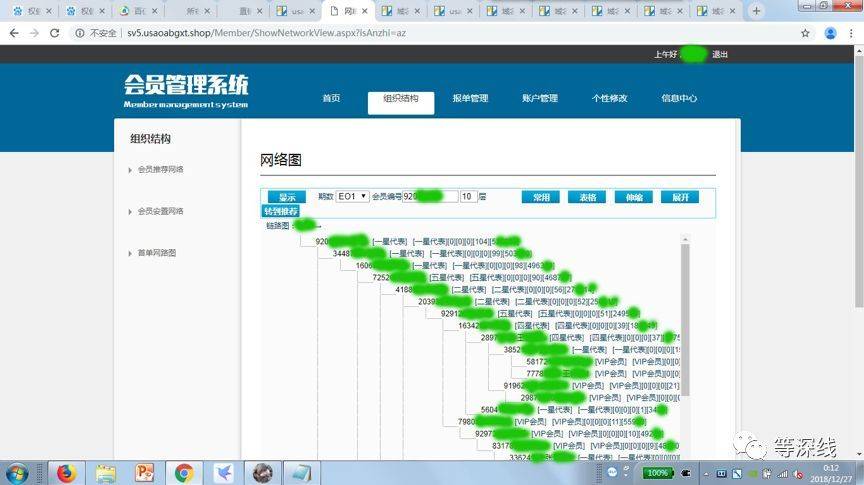The height and width of the screenshot is (485, 864).
Task: Click the 显示 button
Action: coord(287,197)
